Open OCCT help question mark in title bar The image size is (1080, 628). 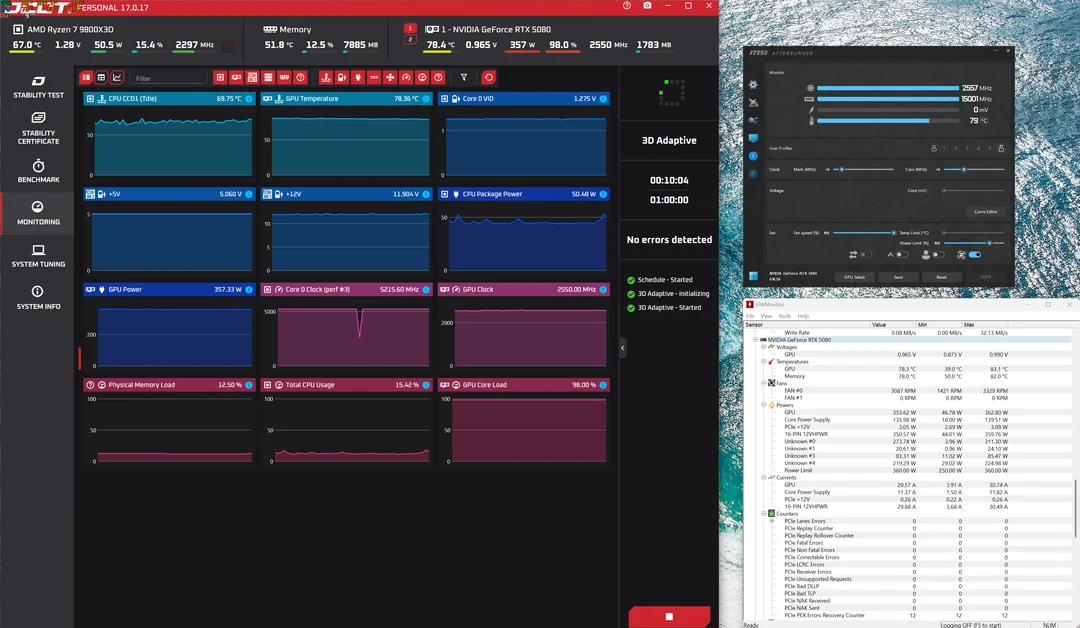[x=626, y=6]
